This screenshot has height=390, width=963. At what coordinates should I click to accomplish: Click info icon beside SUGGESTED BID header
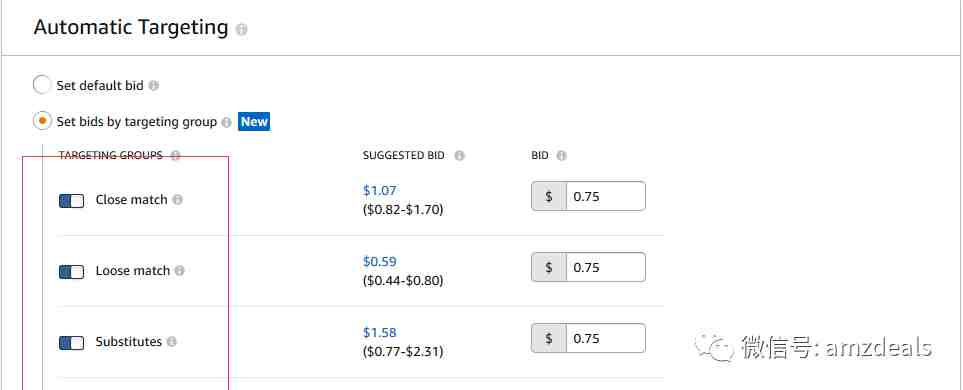coord(459,155)
